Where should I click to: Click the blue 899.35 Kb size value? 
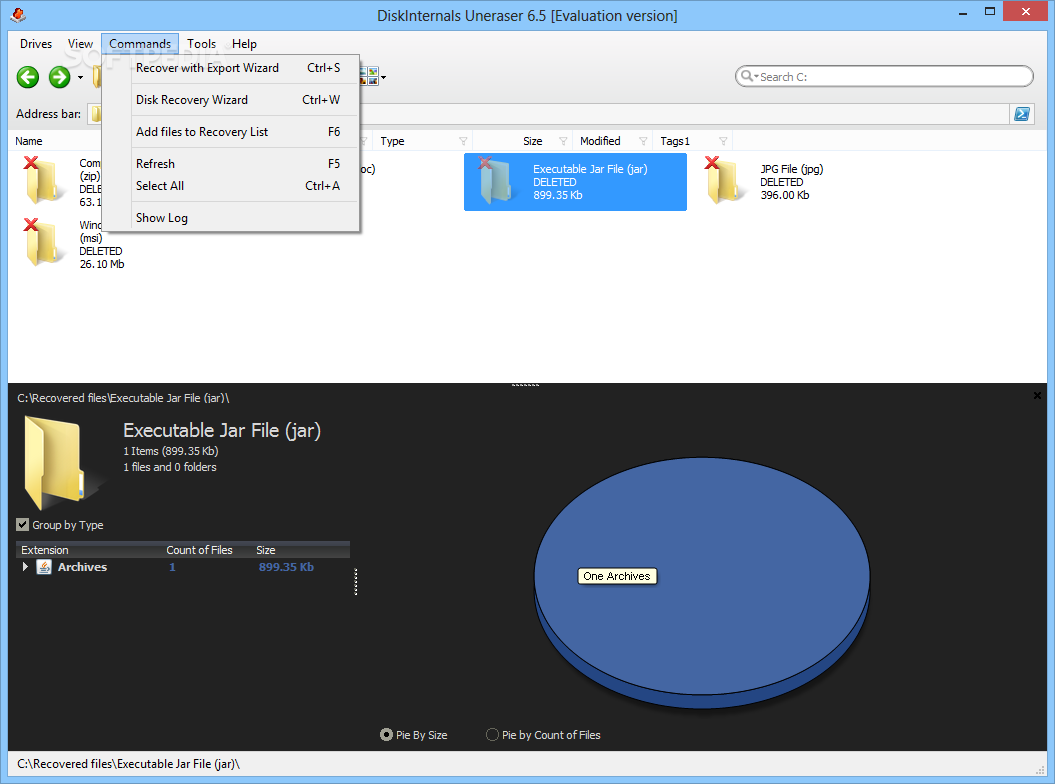pyautogui.click(x=286, y=567)
